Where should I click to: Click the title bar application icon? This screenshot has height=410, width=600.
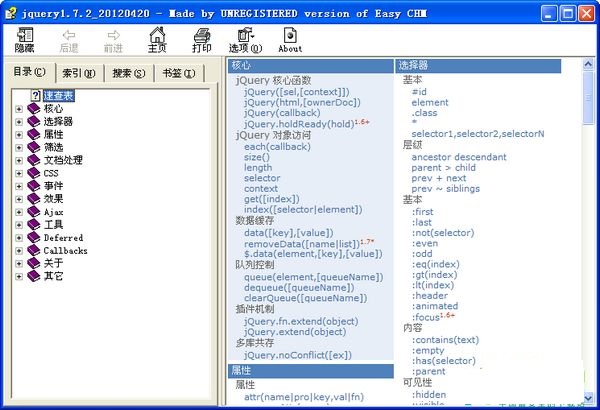(11, 13)
